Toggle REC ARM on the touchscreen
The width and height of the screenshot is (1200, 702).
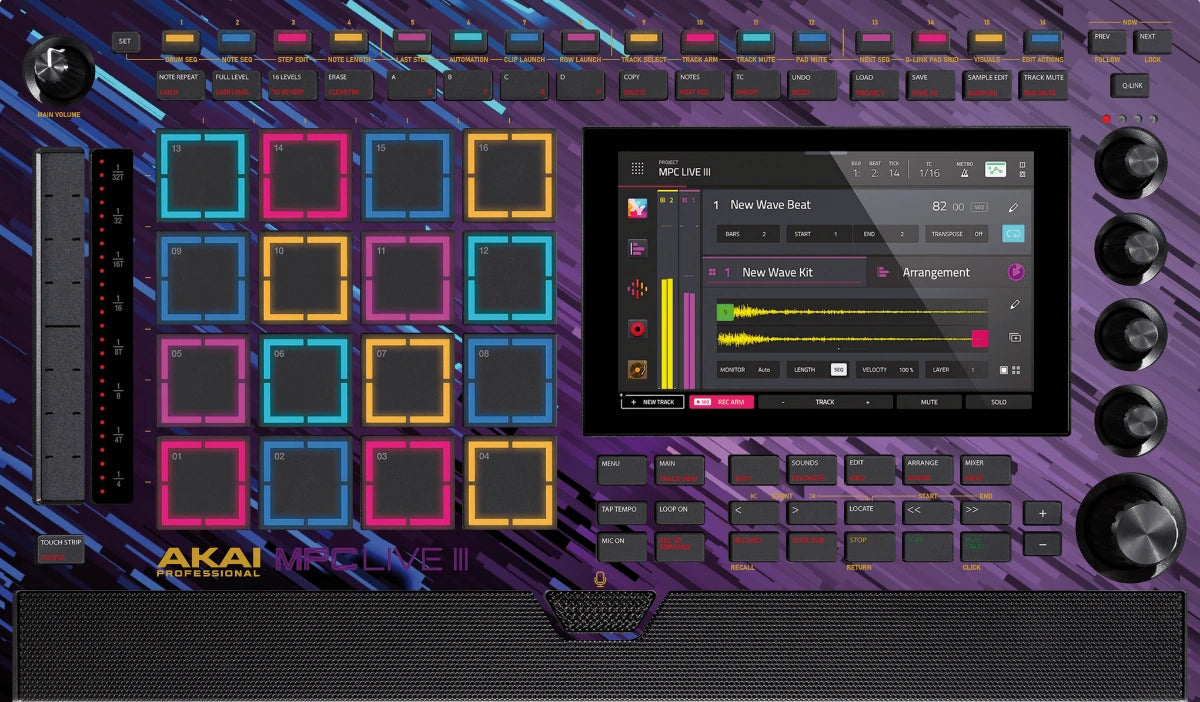[x=720, y=402]
